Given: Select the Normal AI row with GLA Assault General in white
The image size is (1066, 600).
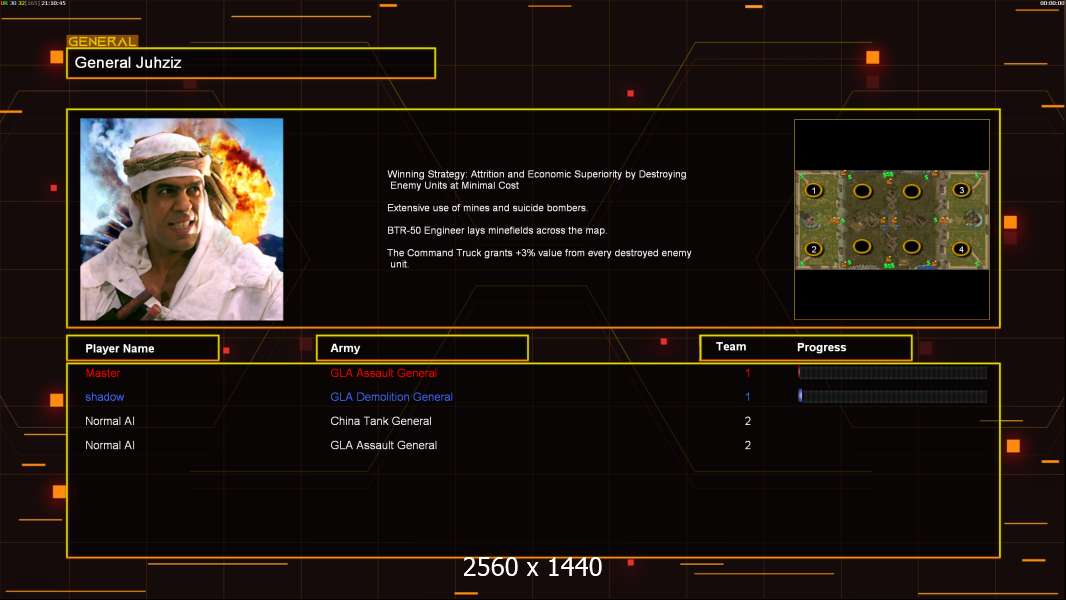Looking at the screenshot, I should click(x=533, y=445).
